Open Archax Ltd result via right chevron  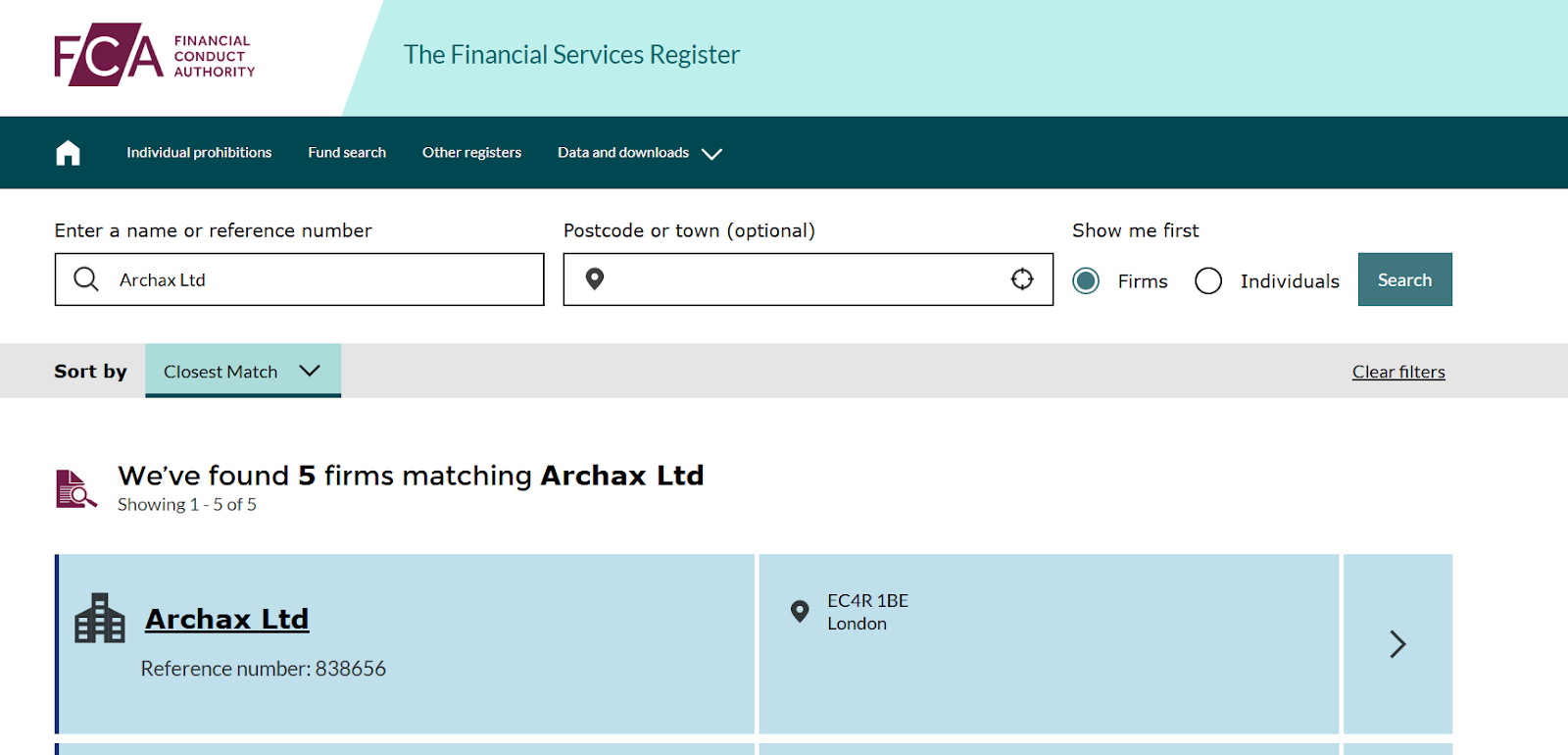[x=1397, y=644]
